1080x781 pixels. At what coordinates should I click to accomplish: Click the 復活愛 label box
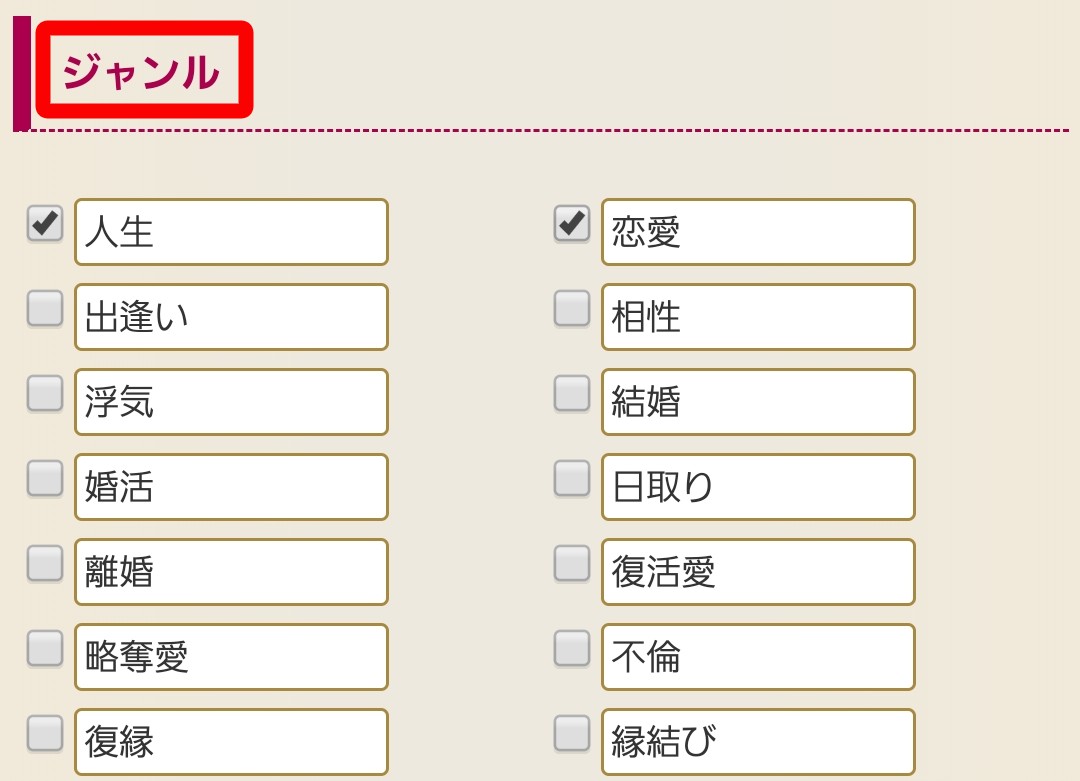click(x=758, y=572)
